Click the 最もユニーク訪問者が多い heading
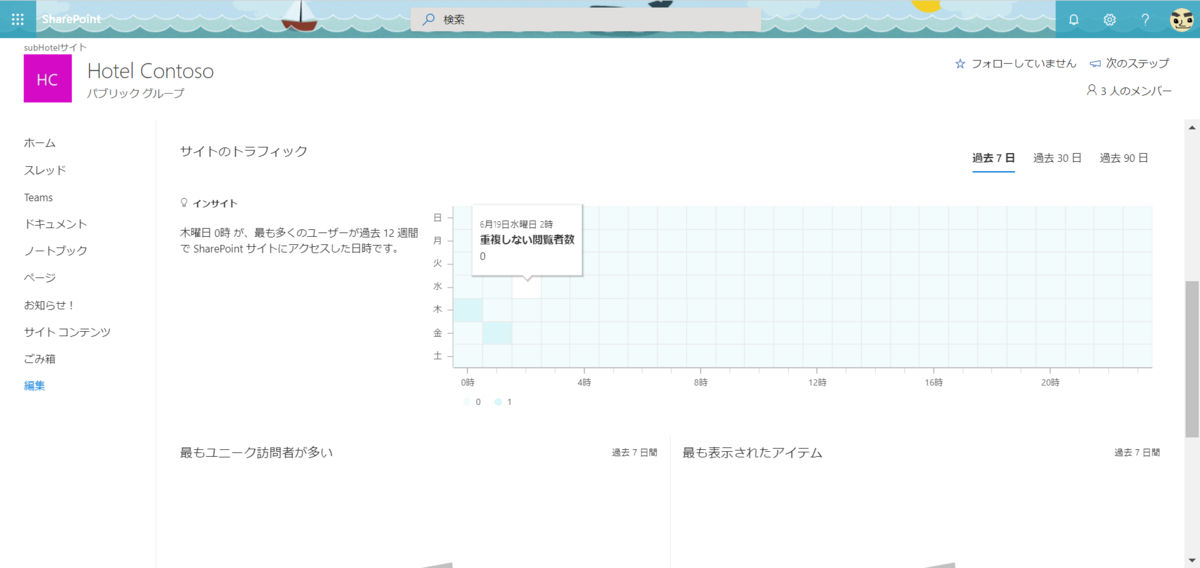The height and width of the screenshot is (568, 1200). (x=256, y=453)
